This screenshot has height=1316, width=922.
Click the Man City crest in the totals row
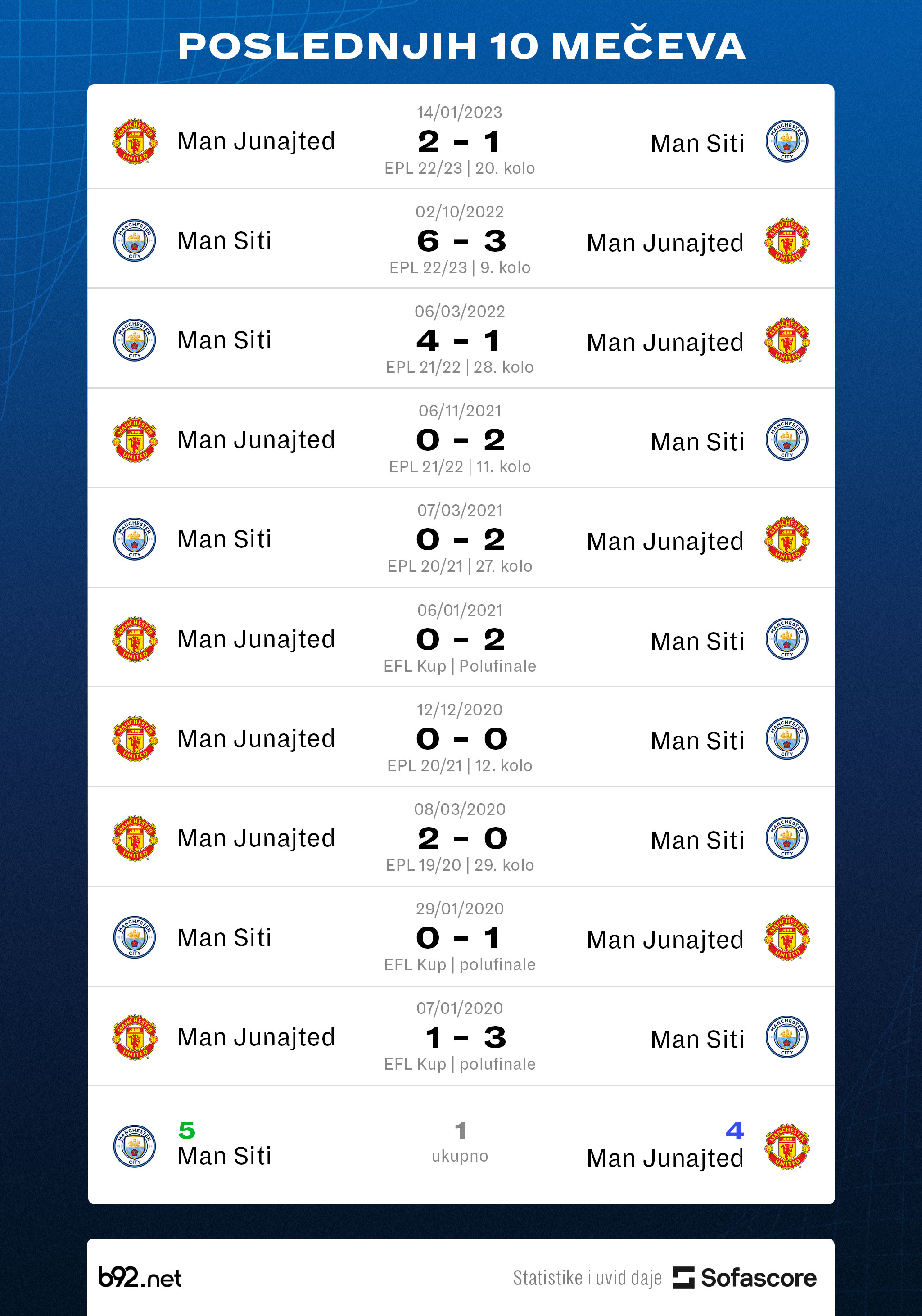click(135, 1146)
